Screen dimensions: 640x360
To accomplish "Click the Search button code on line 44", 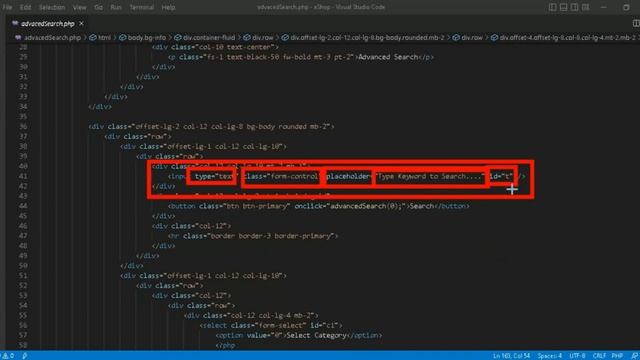I will (x=318, y=206).
